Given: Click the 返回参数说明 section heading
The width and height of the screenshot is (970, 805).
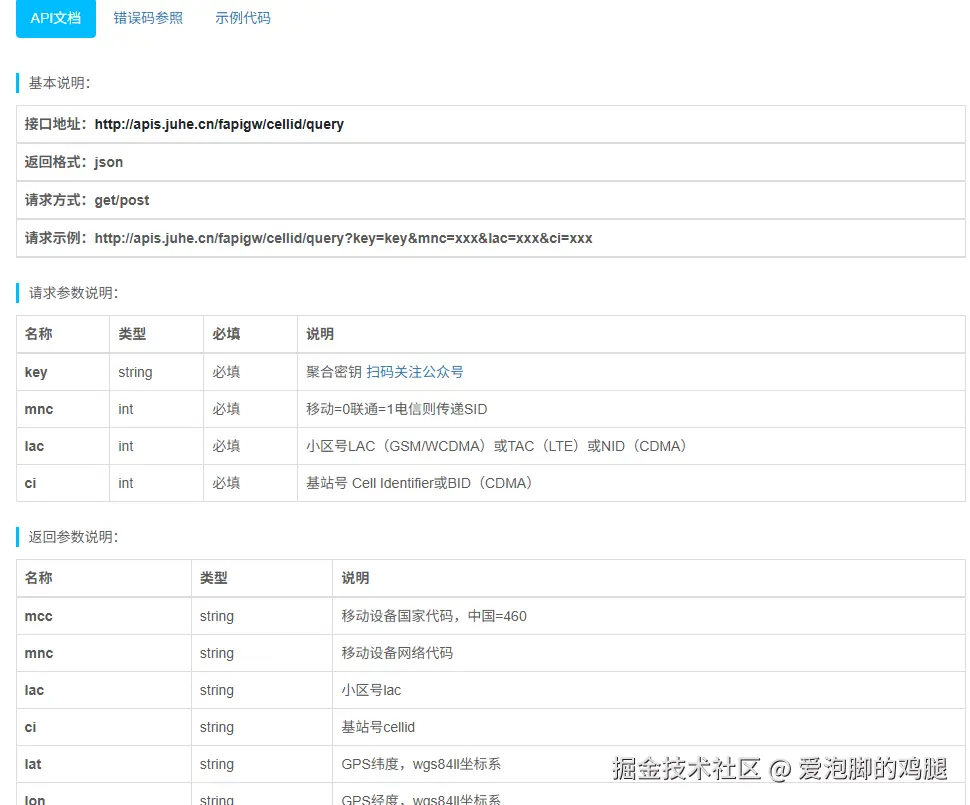Looking at the screenshot, I should (74, 536).
